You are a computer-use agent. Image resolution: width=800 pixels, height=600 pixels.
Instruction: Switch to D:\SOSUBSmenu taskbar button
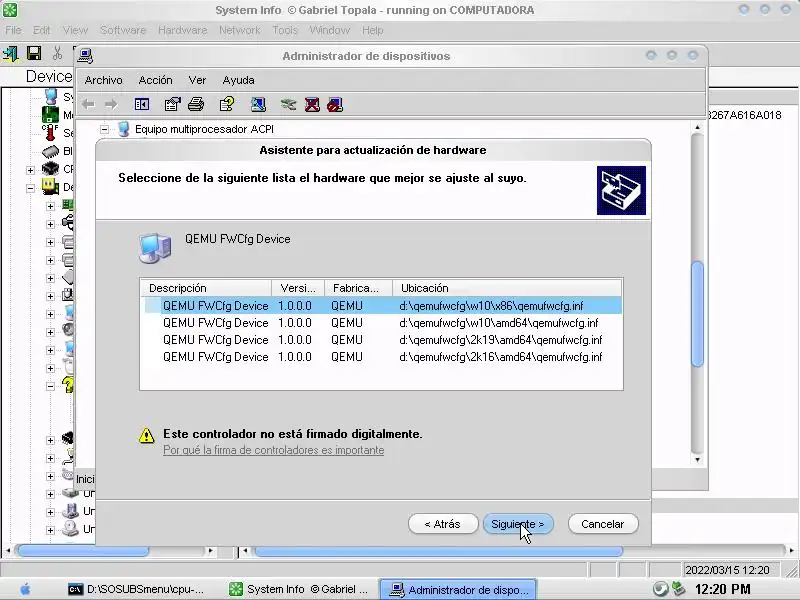(x=137, y=589)
